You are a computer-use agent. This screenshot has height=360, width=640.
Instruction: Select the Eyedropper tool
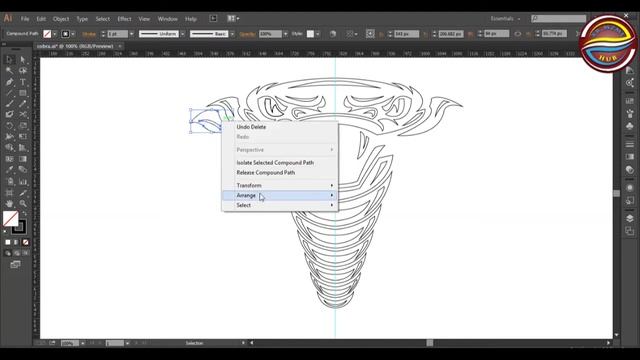[x=9, y=170]
